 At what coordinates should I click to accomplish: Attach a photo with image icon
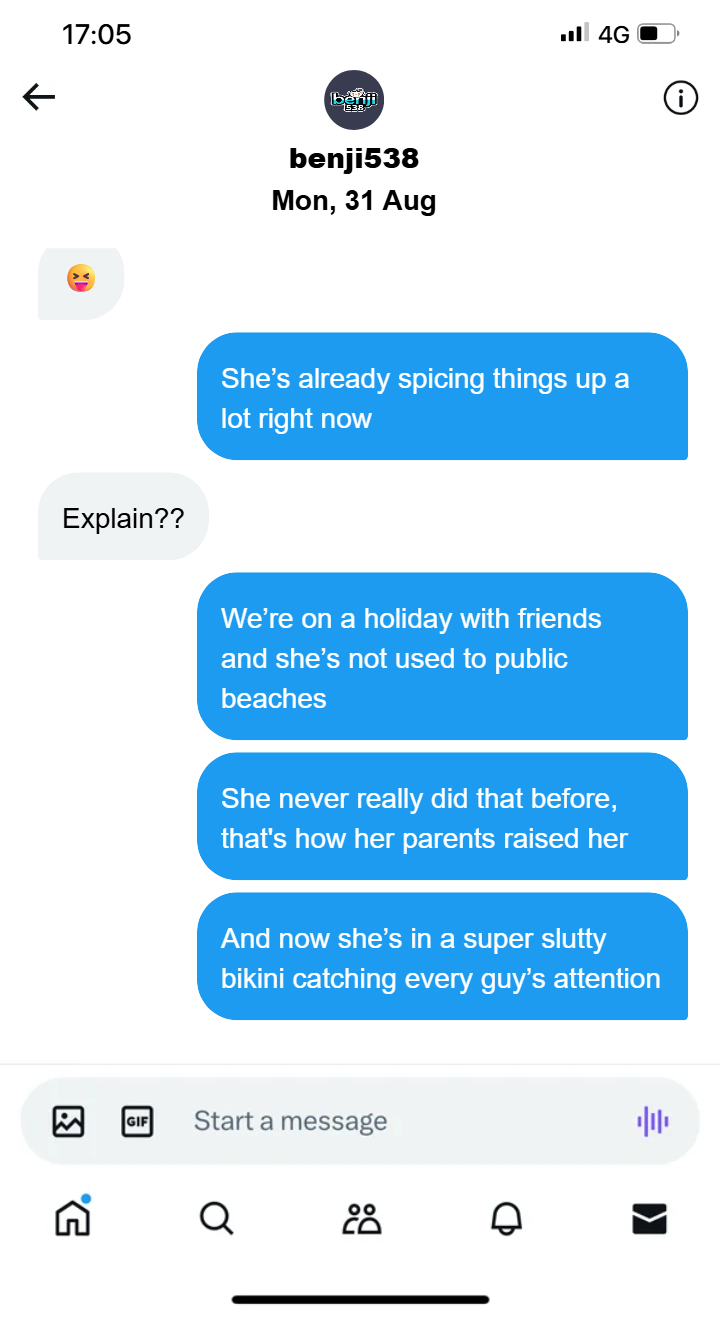point(68,1121)
